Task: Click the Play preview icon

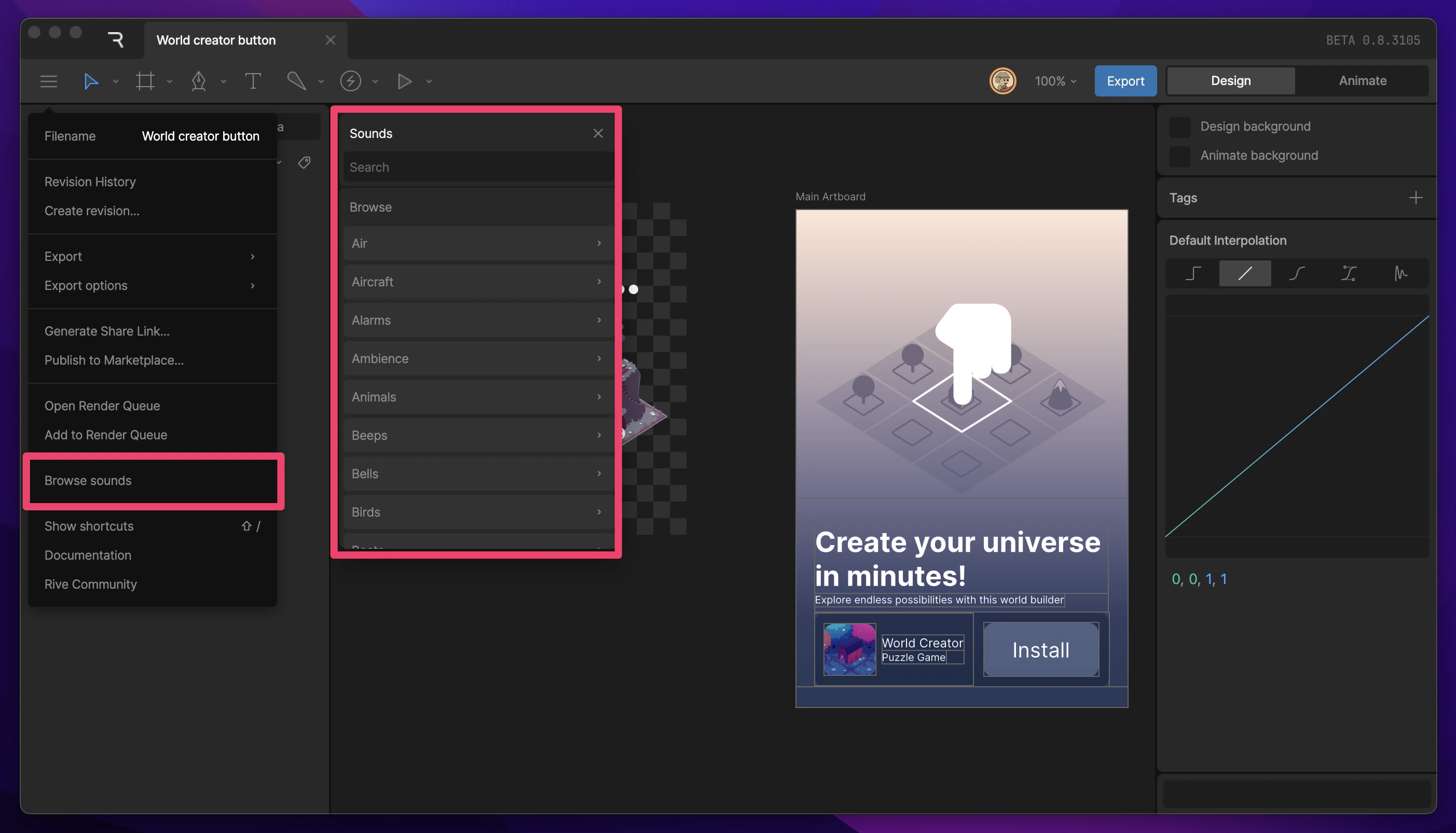Action: click(404, 81)
